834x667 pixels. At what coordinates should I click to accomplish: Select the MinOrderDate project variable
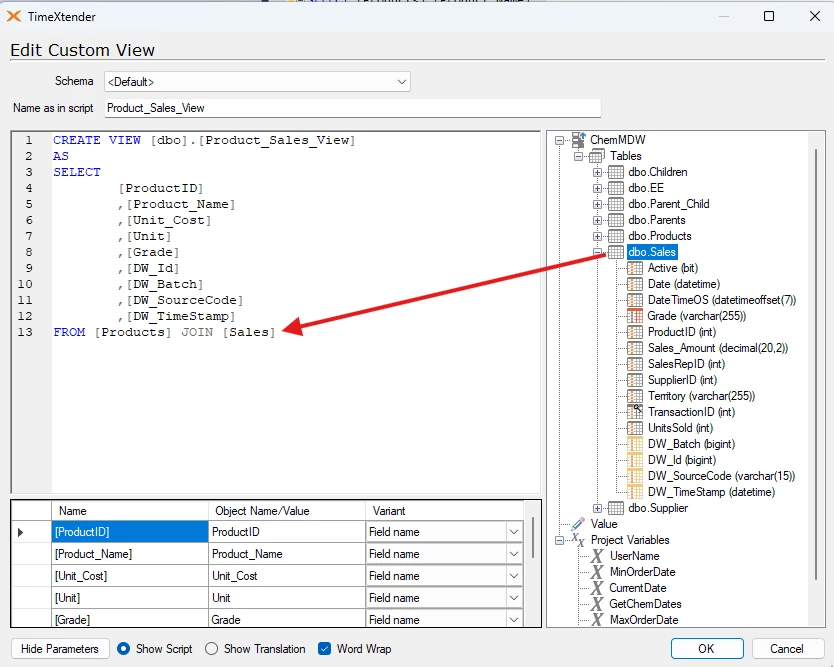[x=643, y=572]
